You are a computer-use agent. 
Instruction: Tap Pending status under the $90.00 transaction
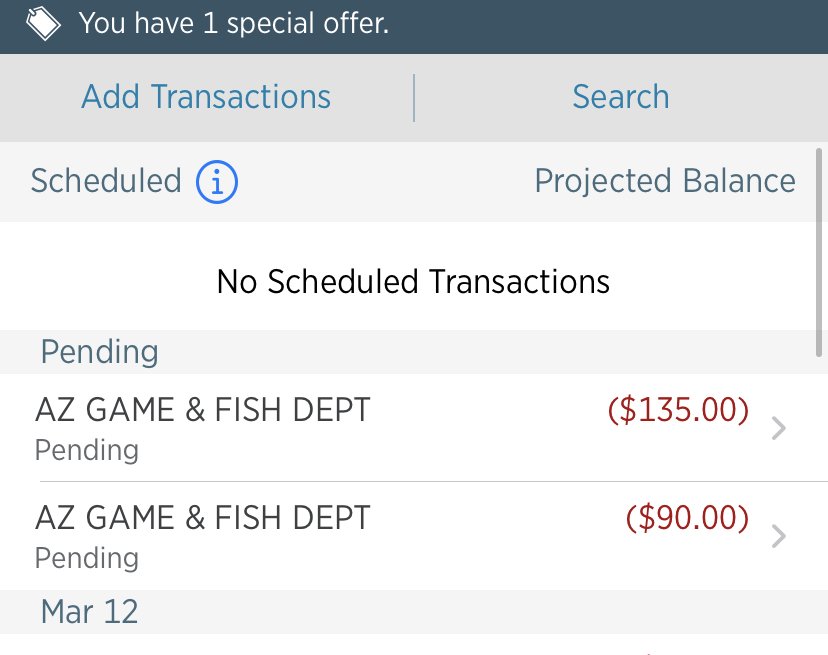[87, 558]
